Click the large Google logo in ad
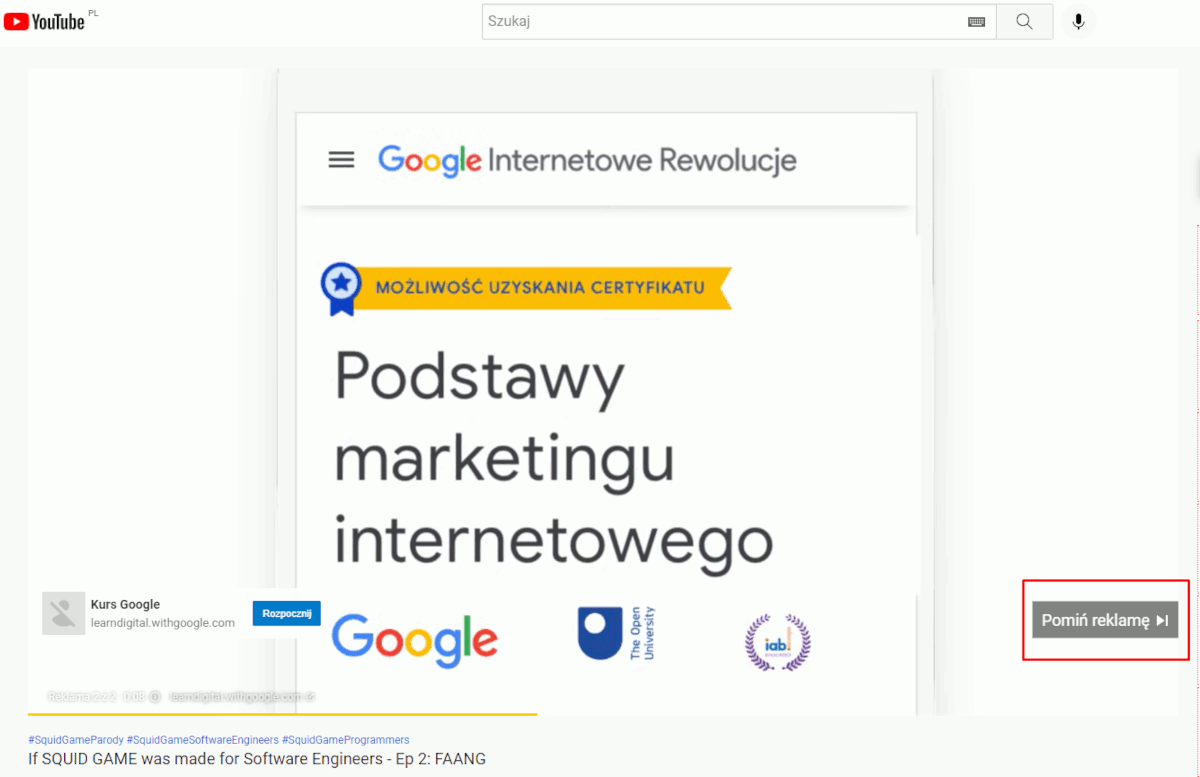The image size is (1200, 777). pyautogui.click(x=414, y=640)
